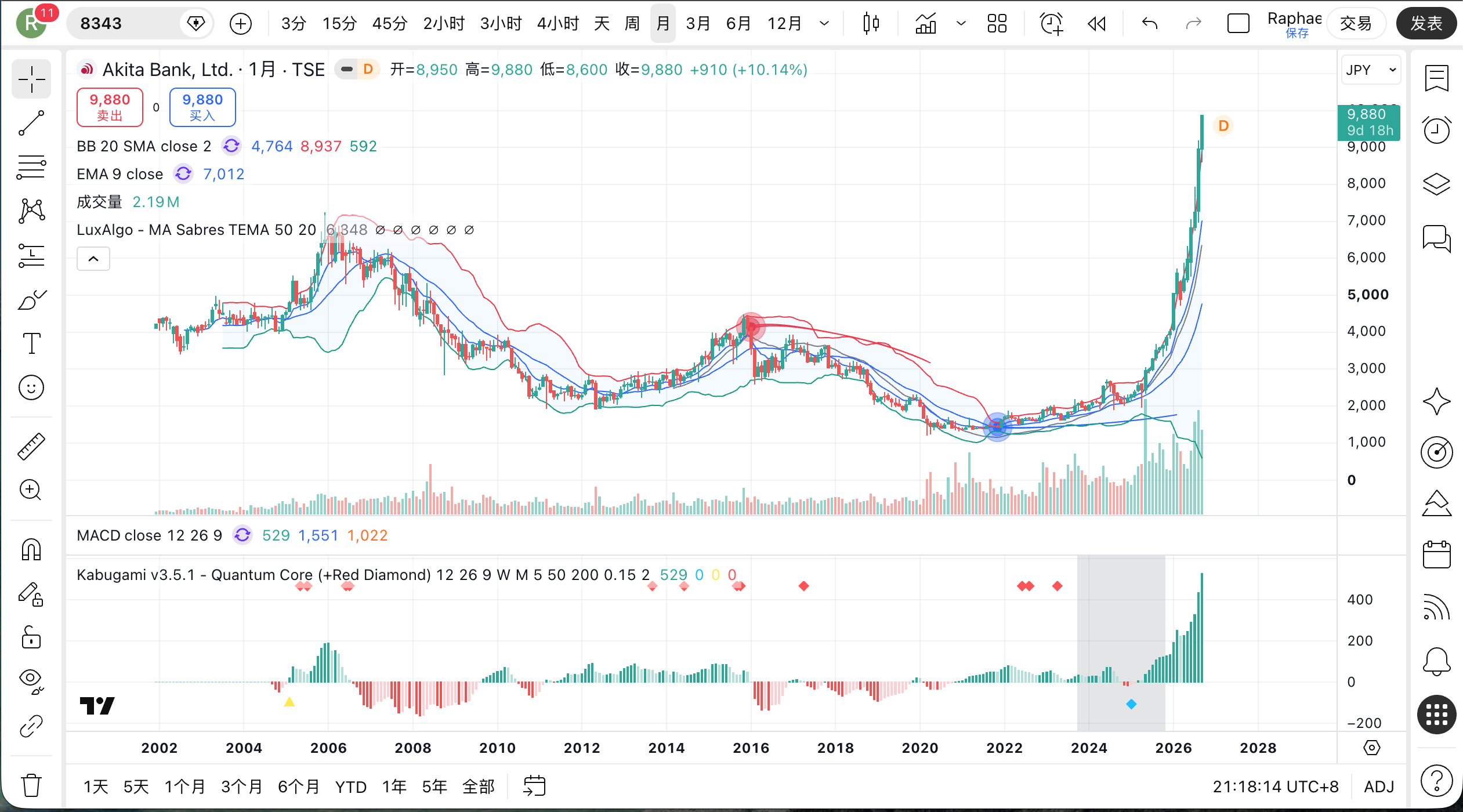Screen dimensions: 1463x812
Task: Toggle stay in drawing mode
Action: 31,594
